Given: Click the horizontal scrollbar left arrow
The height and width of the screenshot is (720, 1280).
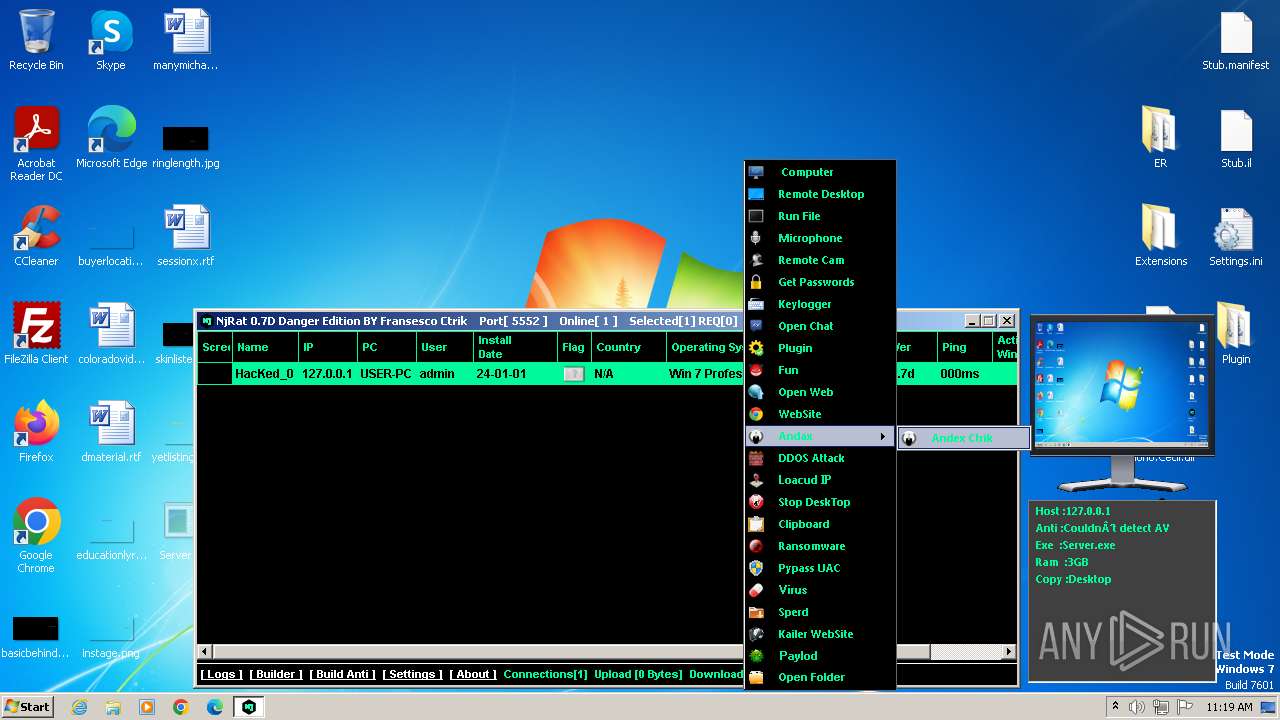Looking at the screenshot, I should (205, 651).
